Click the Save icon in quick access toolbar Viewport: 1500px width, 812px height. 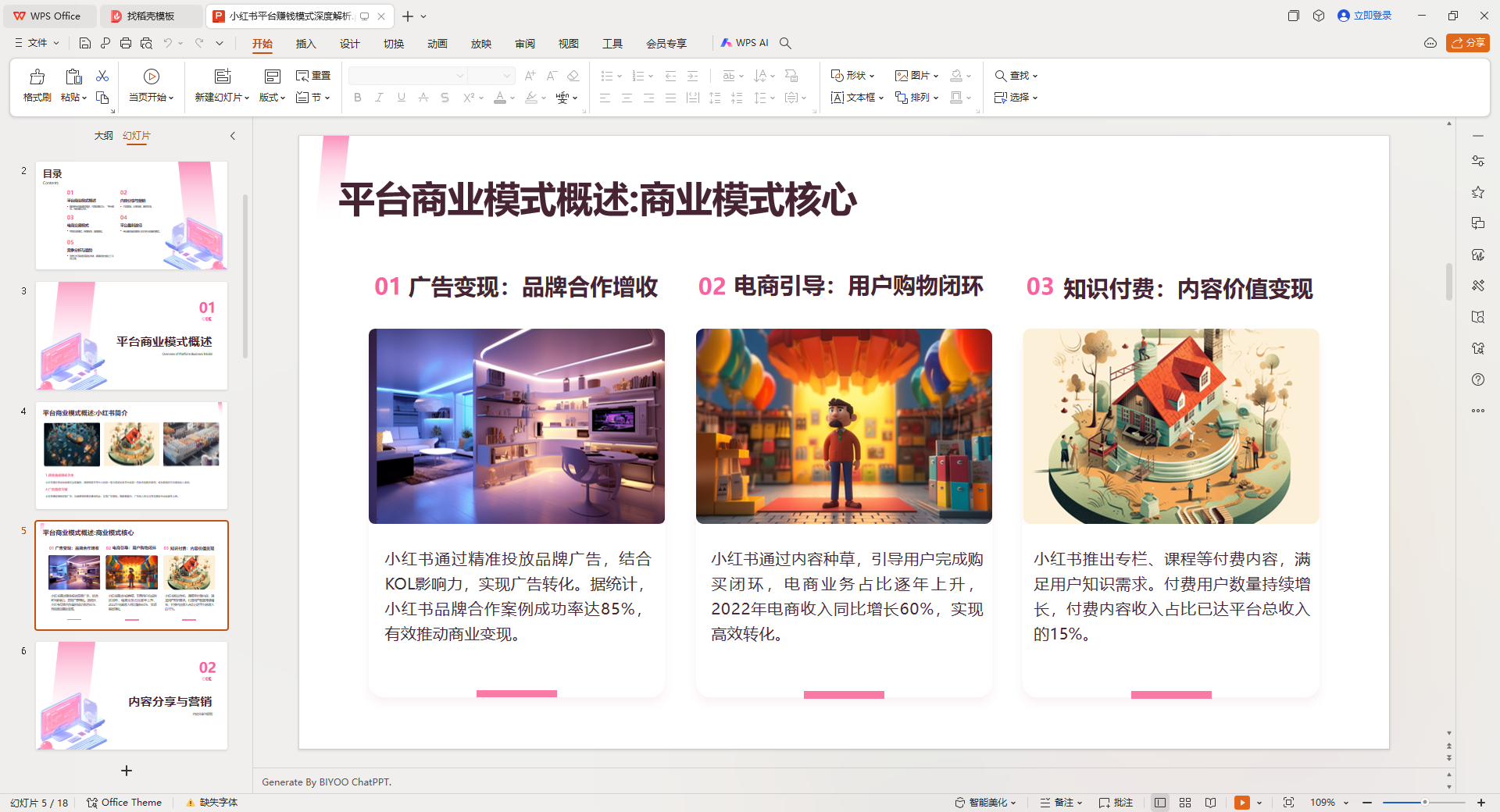click(85, 43)
